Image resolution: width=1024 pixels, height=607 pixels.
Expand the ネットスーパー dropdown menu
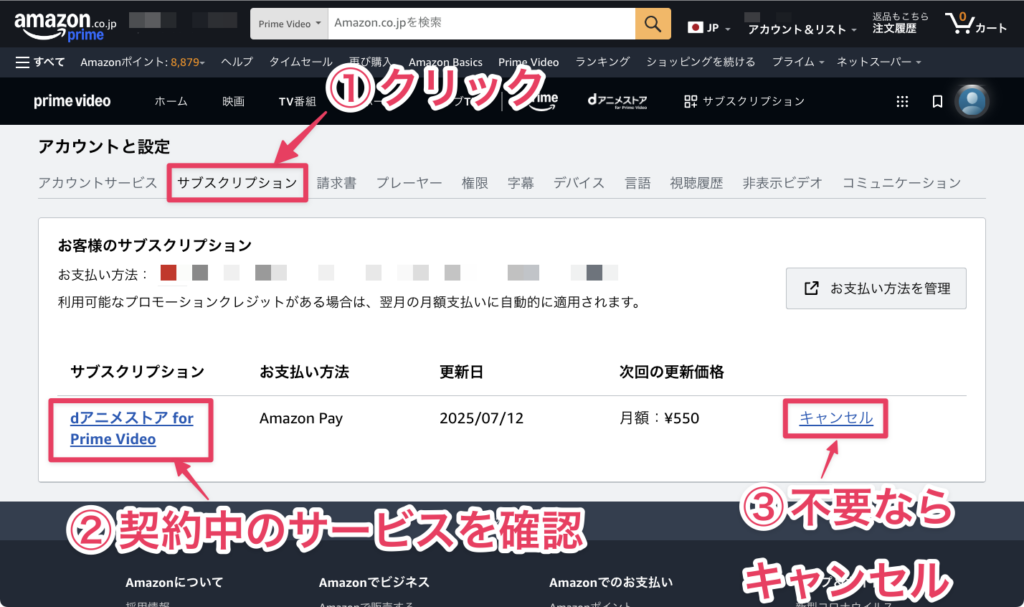click(x=879, y=62)
